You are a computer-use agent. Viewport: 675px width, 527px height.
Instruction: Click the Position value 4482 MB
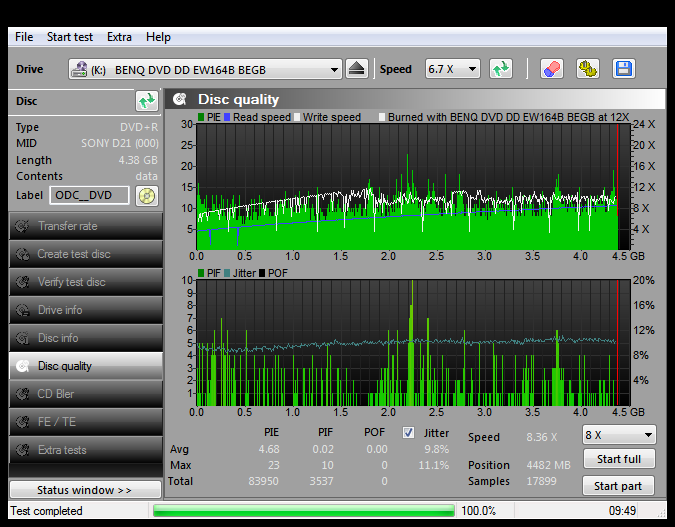click(548, 465)
